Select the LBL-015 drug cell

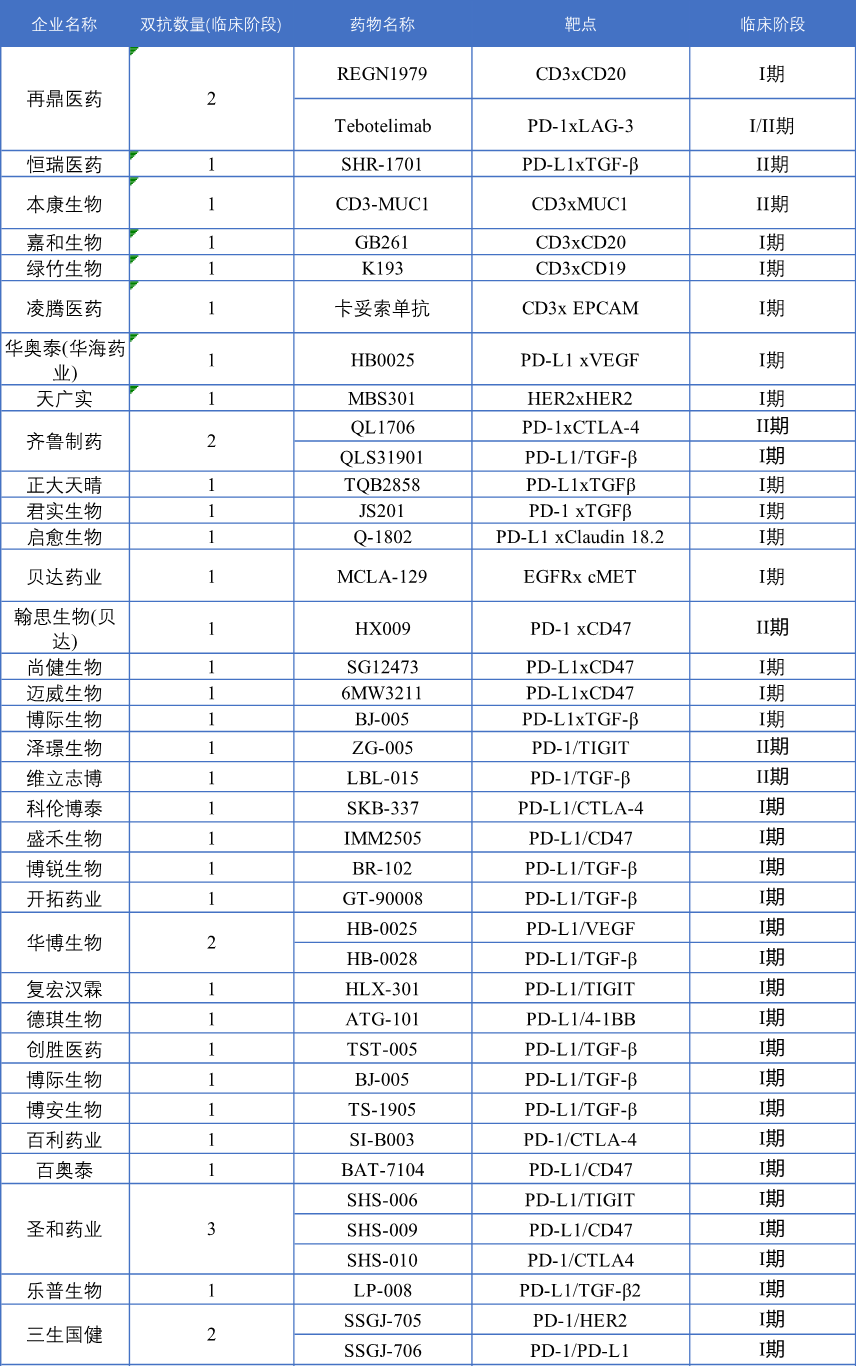tap(383, 776)
